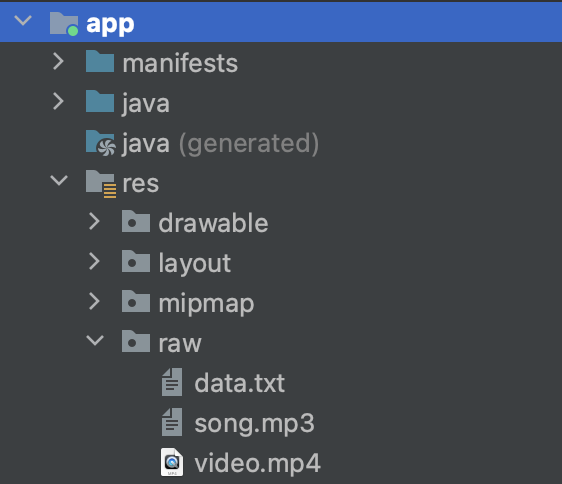
Task: Click the song.mp3 file icon
Action: 172,422
